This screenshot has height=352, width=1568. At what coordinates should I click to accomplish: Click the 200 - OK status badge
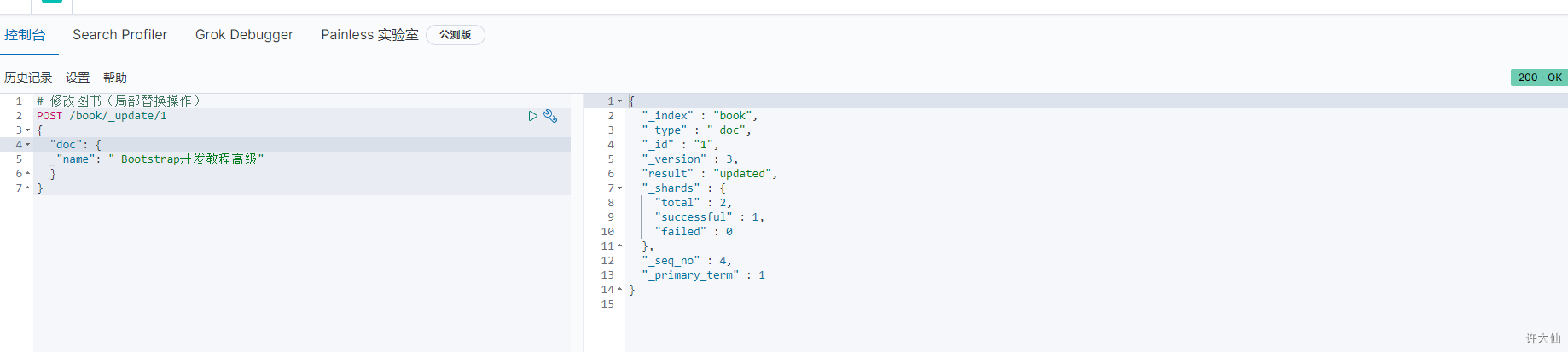1539,78
